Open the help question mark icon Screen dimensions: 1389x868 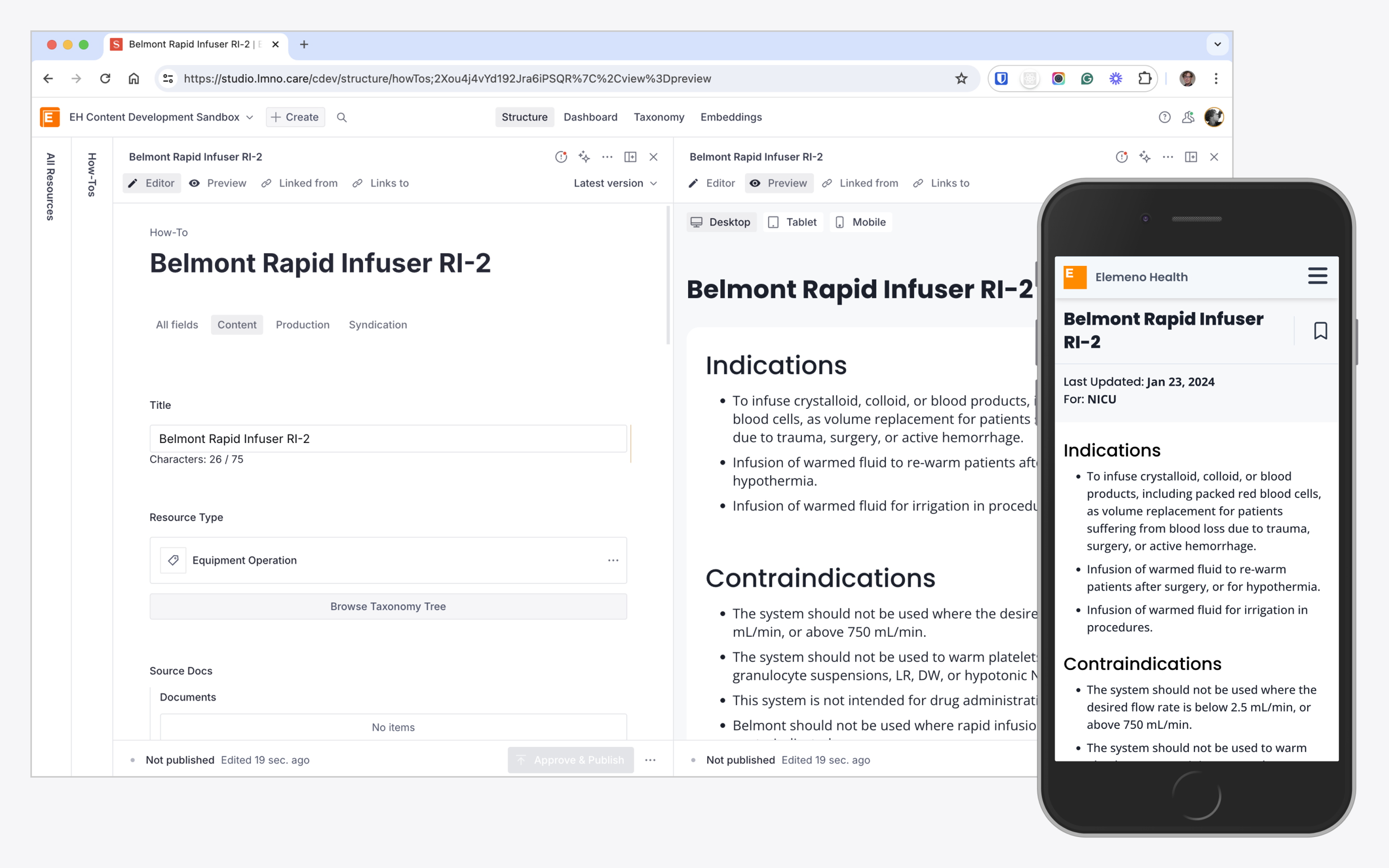point(1165,117)
